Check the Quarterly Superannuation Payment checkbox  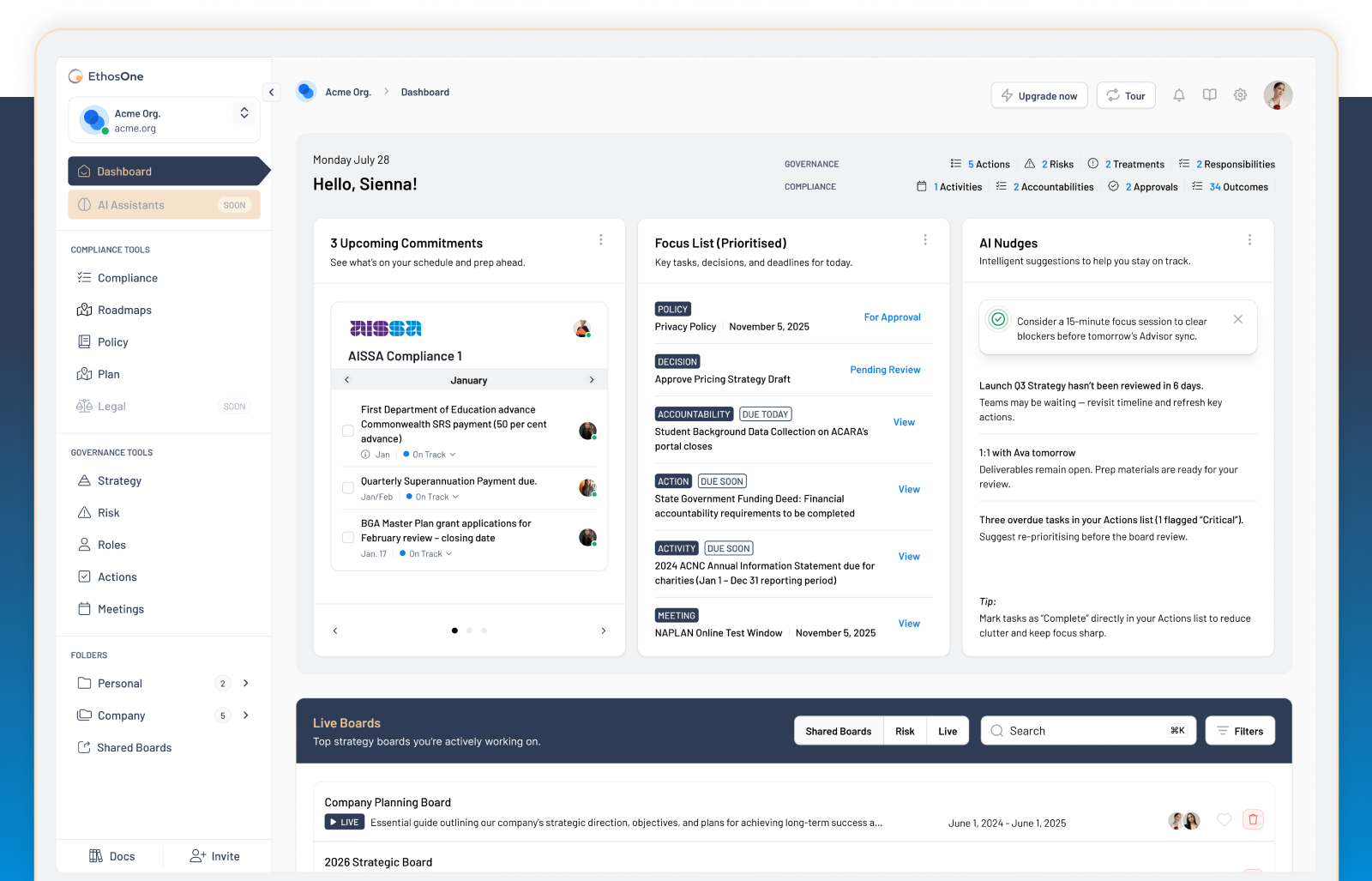pos(348,488)
